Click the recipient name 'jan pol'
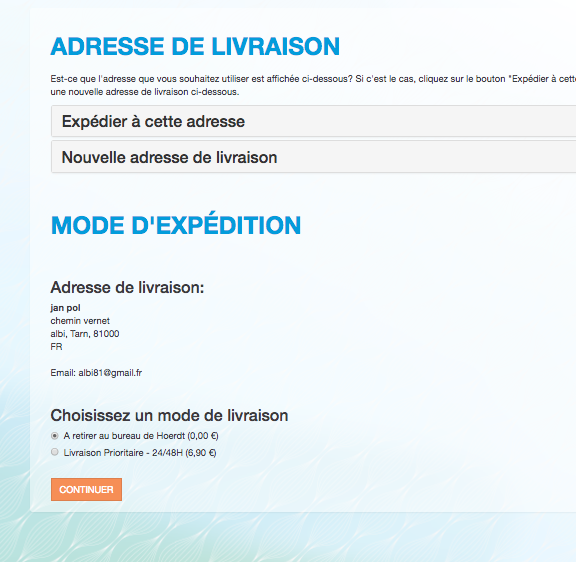 [x=65, y=308]
